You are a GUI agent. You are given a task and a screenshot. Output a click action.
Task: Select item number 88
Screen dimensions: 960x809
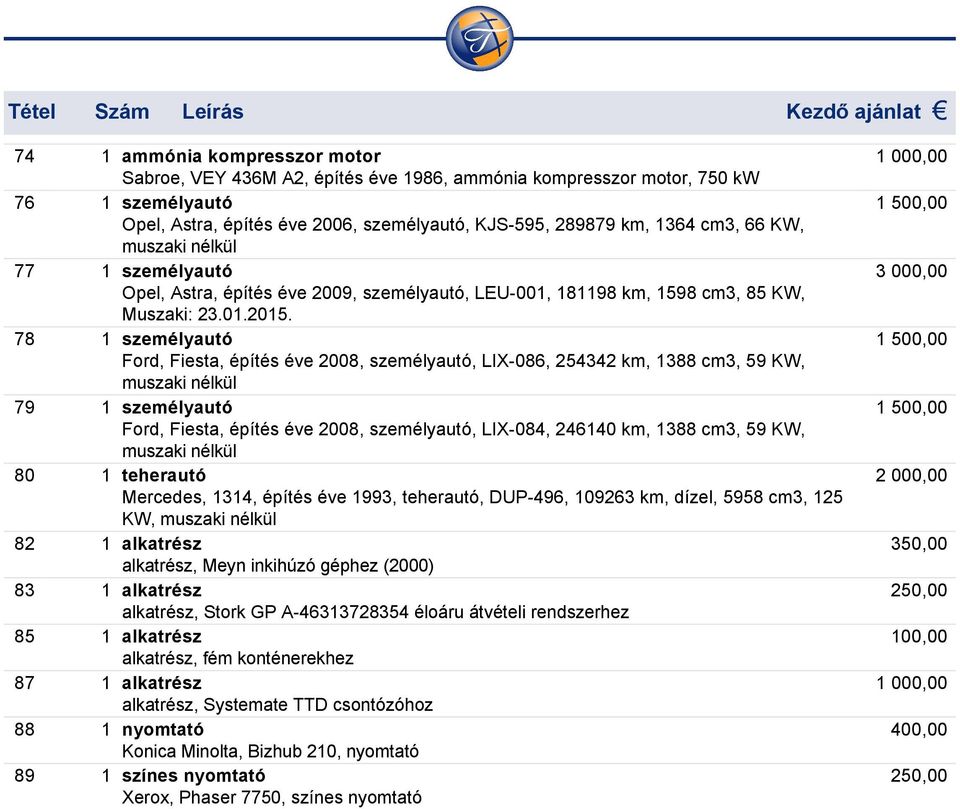tap(24, 729)
